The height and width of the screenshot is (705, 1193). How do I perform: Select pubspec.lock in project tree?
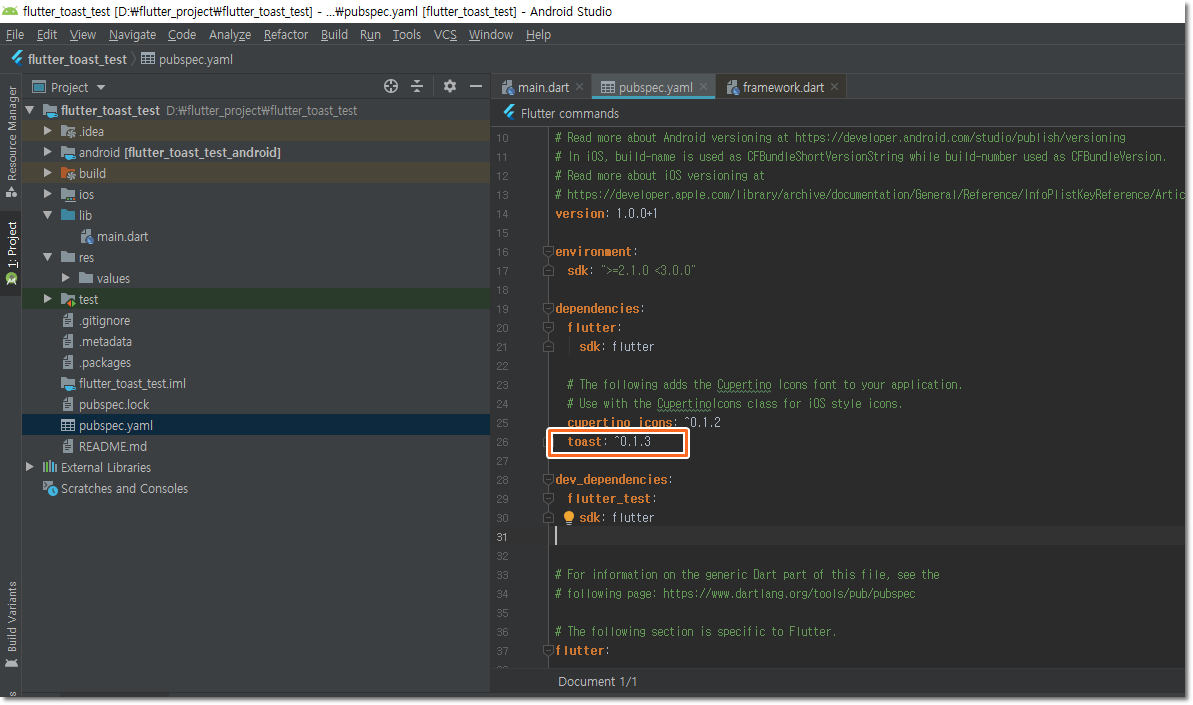pos(114,405)
